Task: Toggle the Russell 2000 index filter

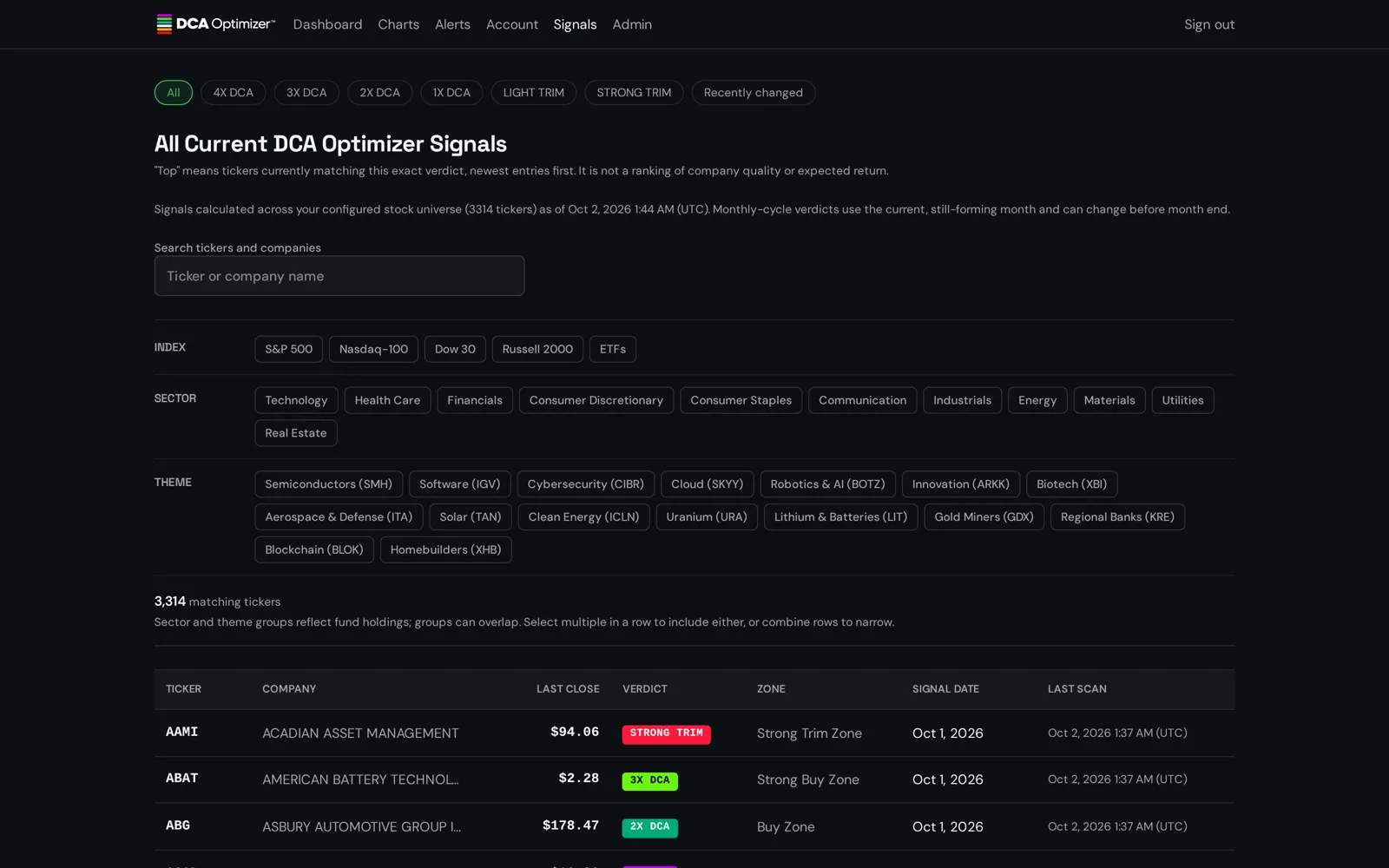Action: point(537,349)
